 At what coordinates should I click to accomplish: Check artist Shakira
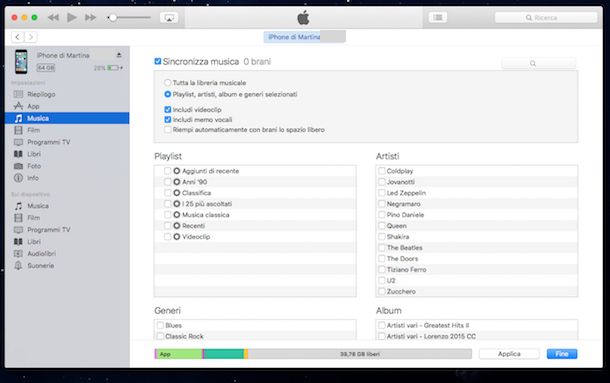pos(382,236)
